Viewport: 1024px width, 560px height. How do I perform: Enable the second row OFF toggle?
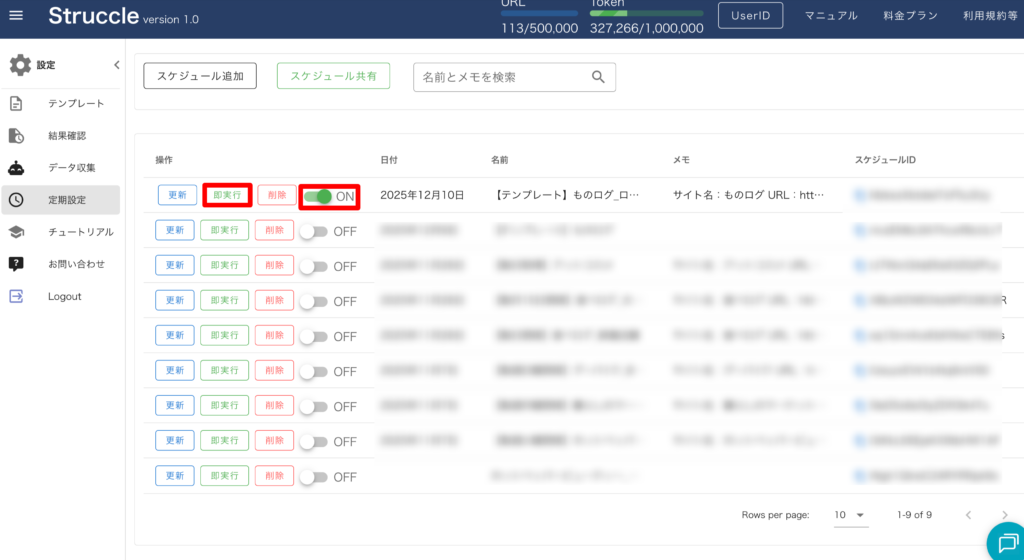coord(314,231)
